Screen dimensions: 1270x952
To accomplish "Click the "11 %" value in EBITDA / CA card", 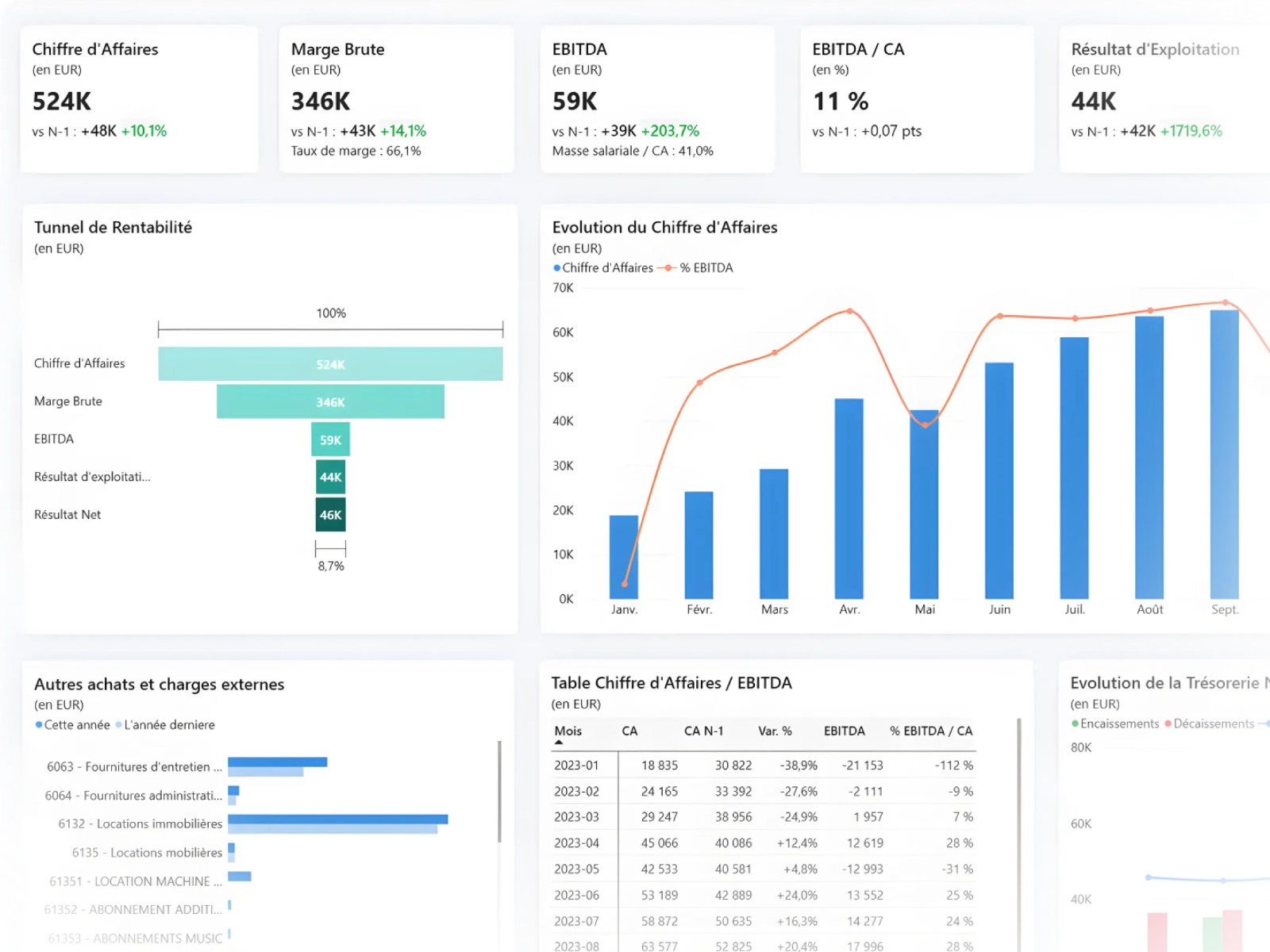I will [841, 102].
